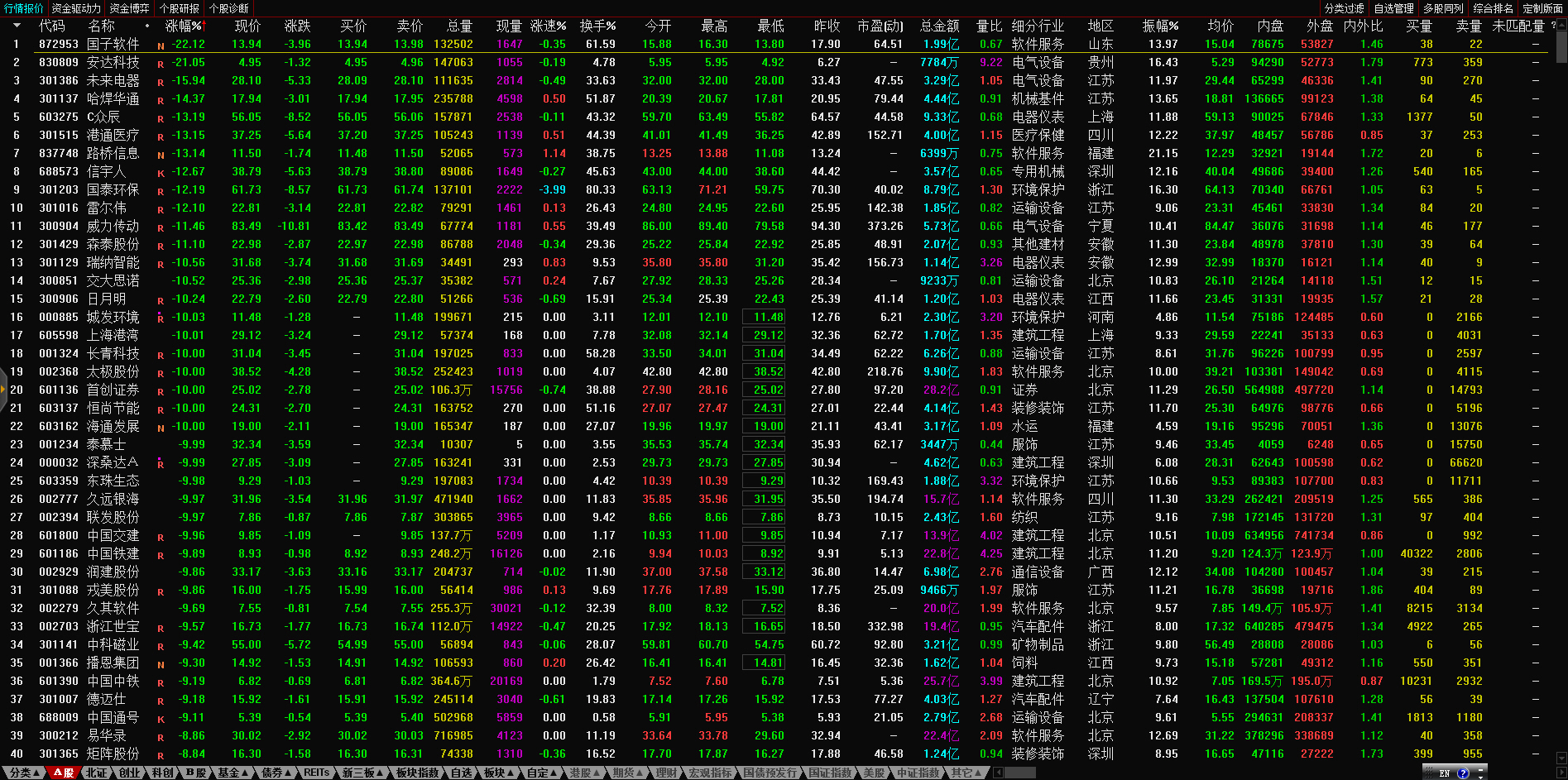Switch to the 资金驱动力 tab
The image size is (1568, 780).
tap(76, 8)
